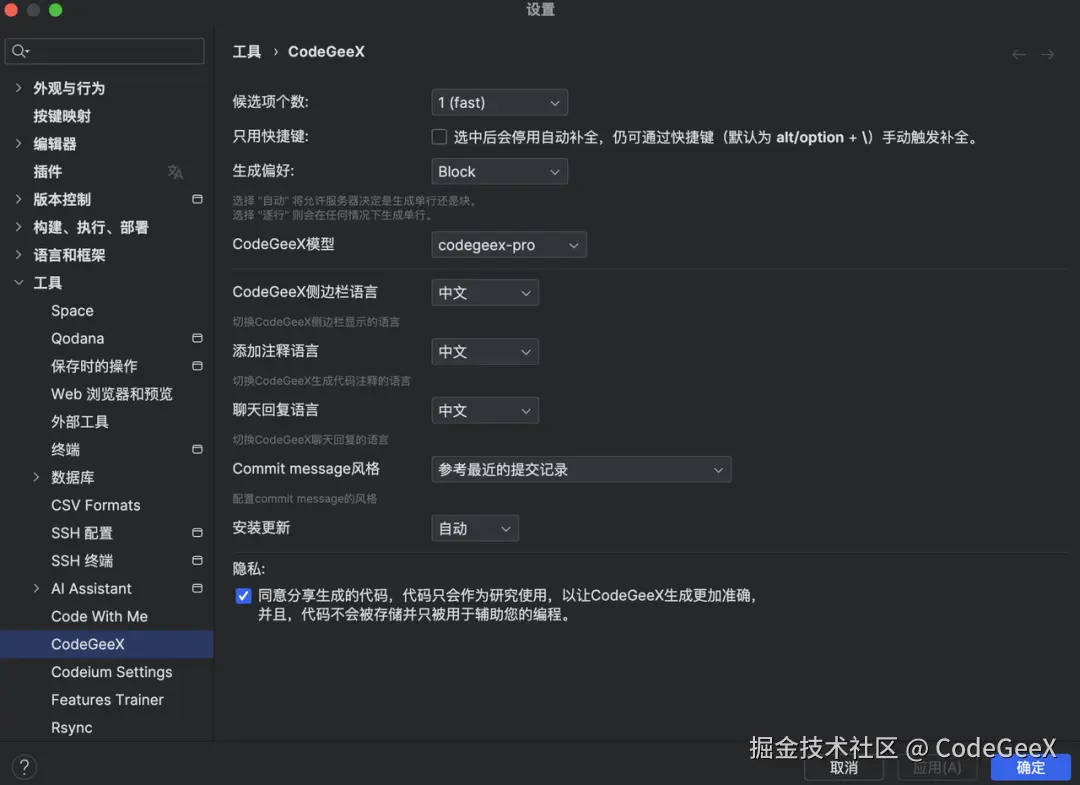Select Codeium Settings in the sidebar
The image size is (1080, 785).
114,671
